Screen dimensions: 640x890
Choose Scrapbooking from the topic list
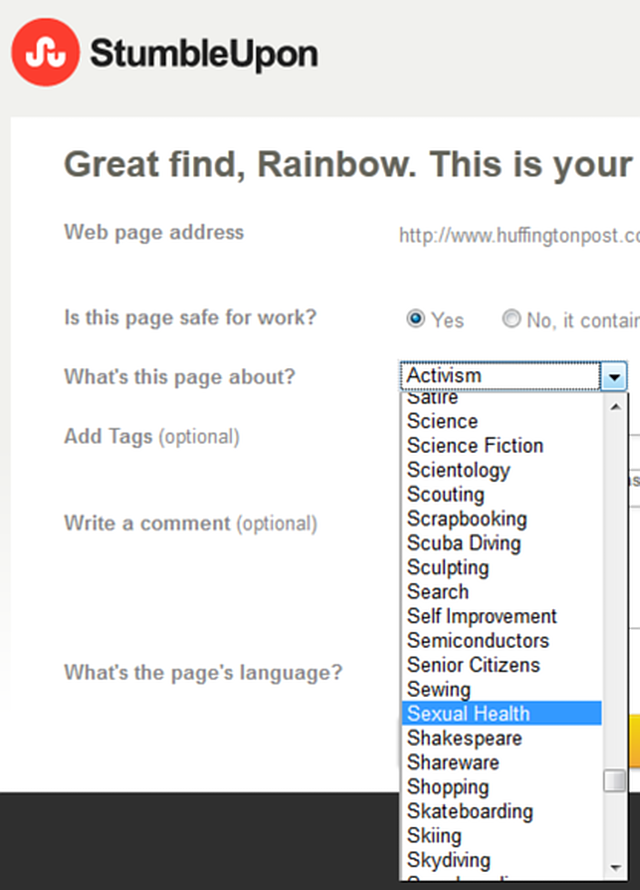(501, 519)
